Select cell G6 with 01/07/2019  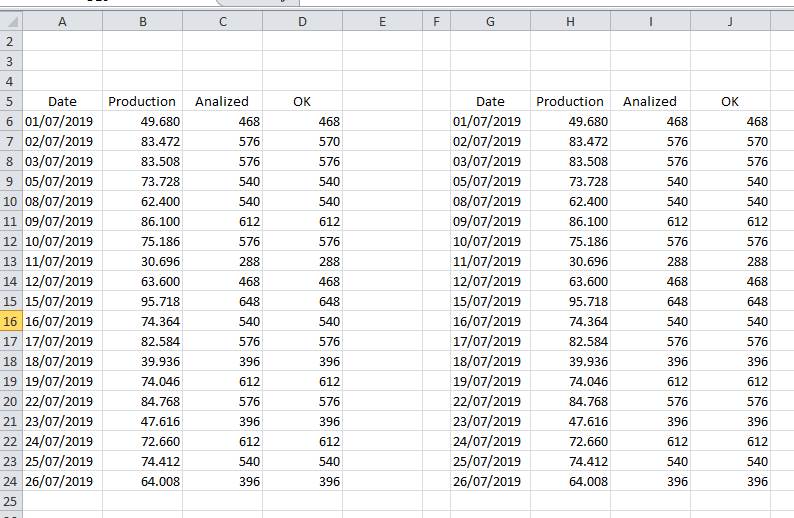point(490,121)
